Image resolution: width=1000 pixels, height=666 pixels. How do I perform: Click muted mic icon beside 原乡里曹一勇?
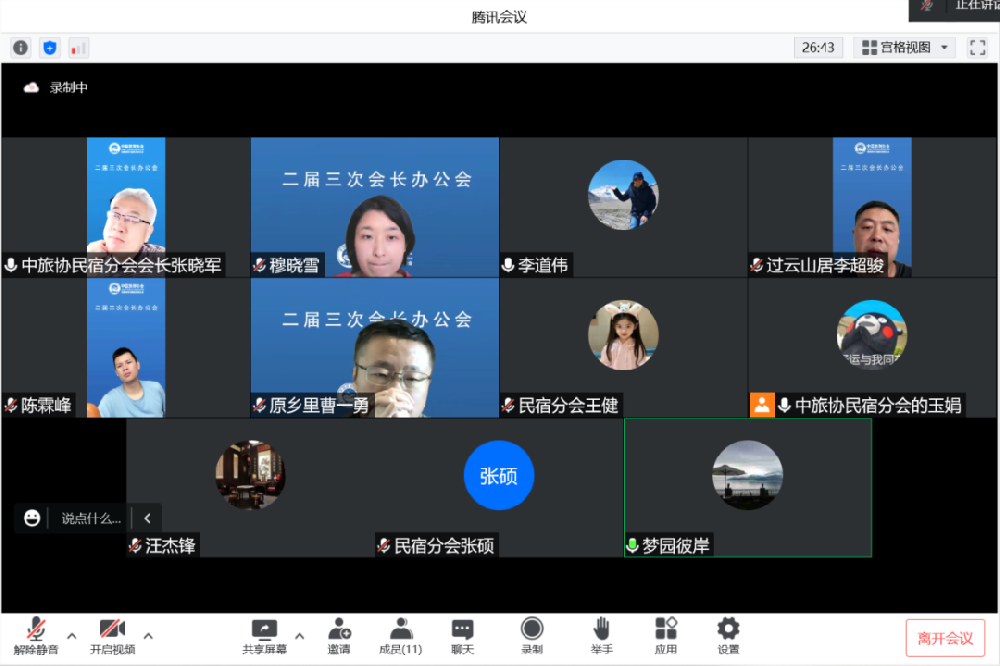(x=260, y=405)
